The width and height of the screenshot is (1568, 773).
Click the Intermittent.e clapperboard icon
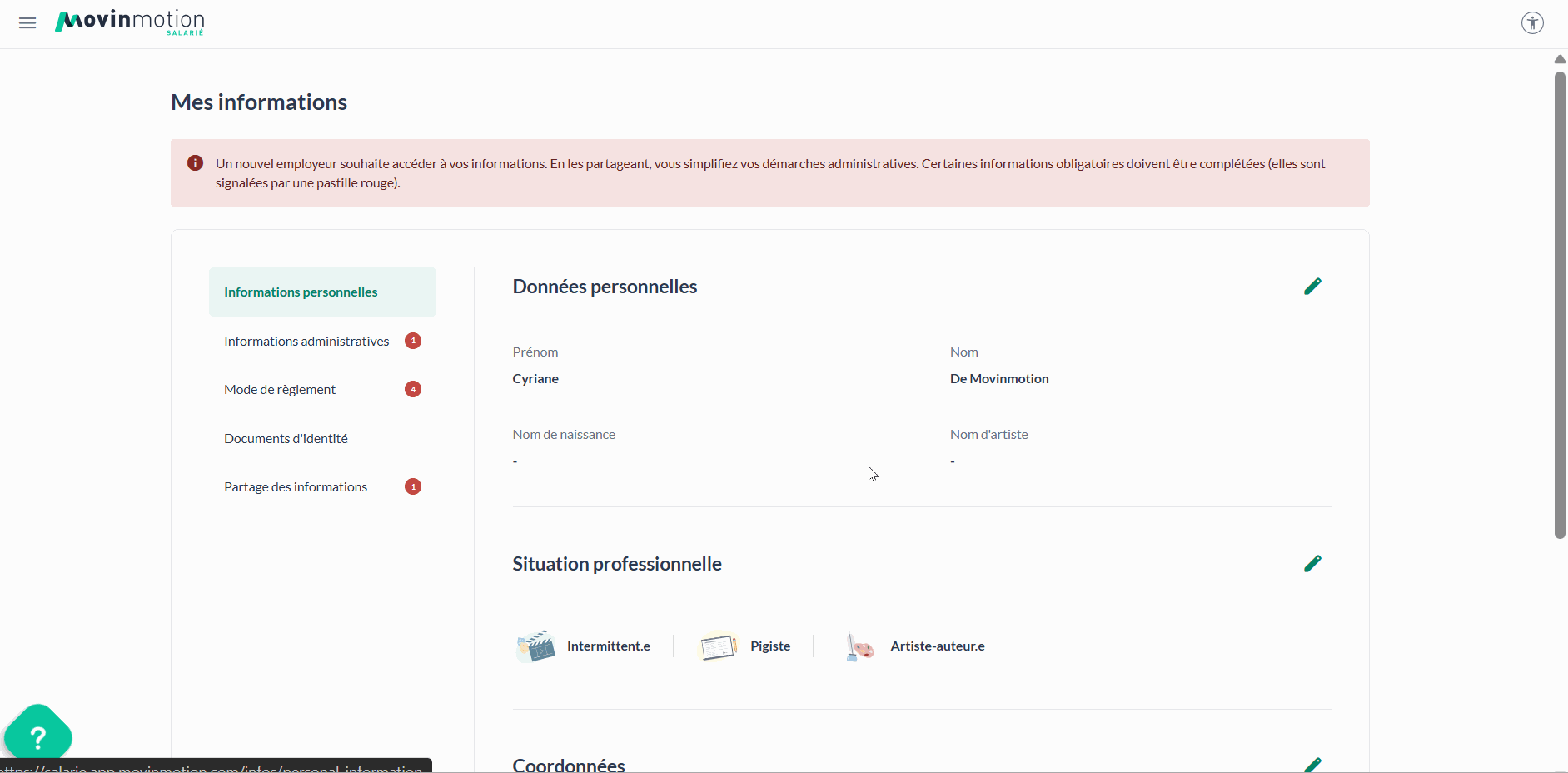535,646
